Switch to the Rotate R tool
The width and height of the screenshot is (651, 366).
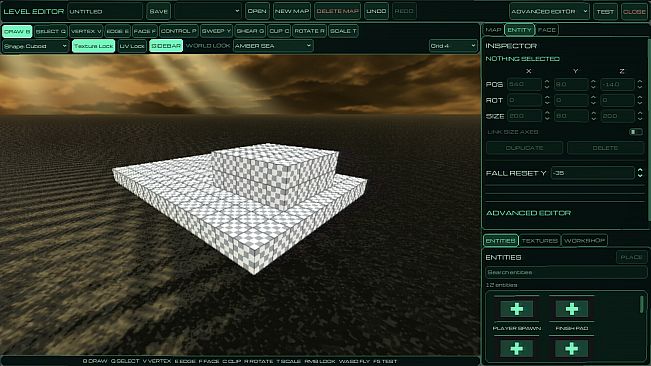tap(309, 31)
